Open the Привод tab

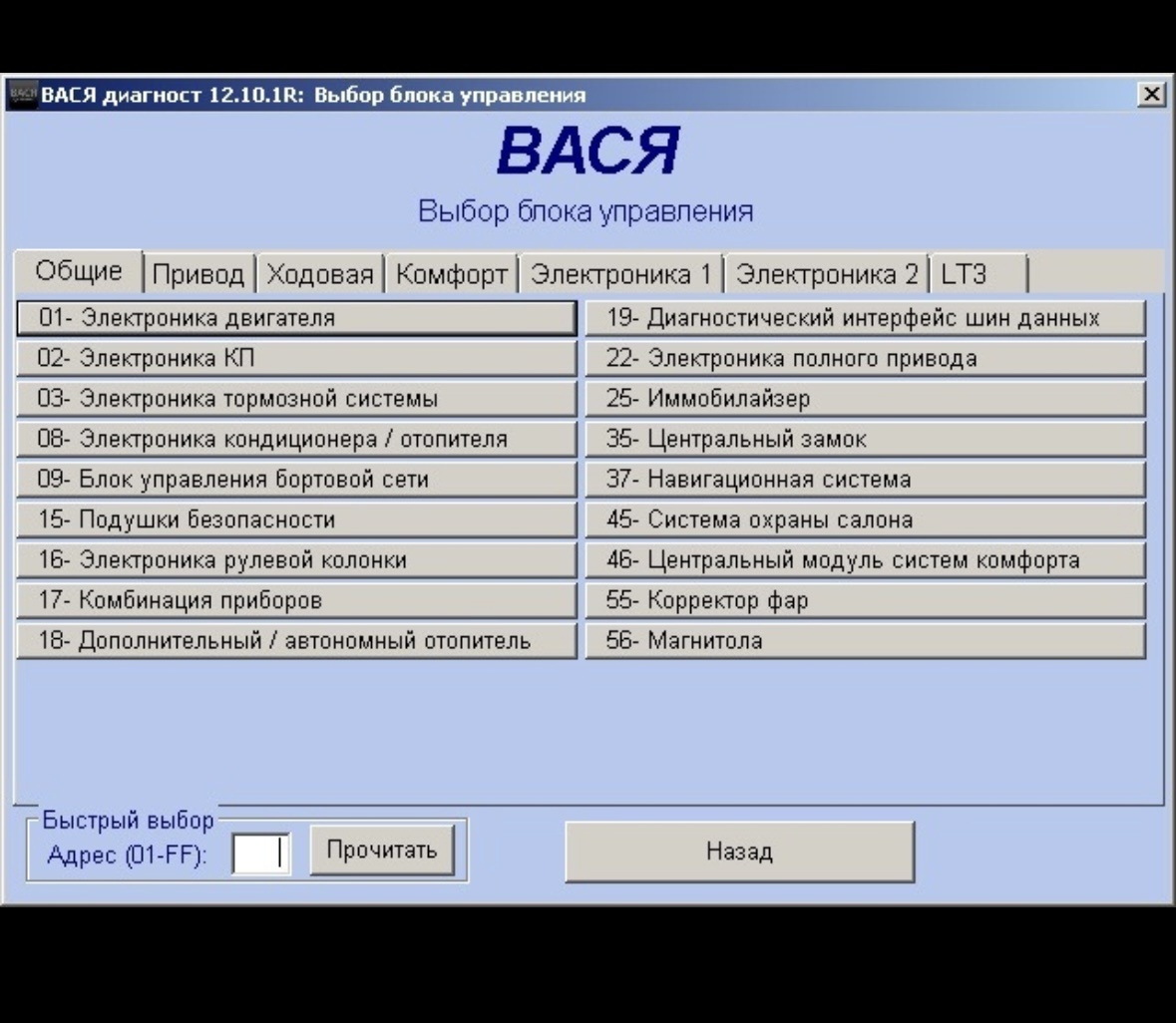198,274
